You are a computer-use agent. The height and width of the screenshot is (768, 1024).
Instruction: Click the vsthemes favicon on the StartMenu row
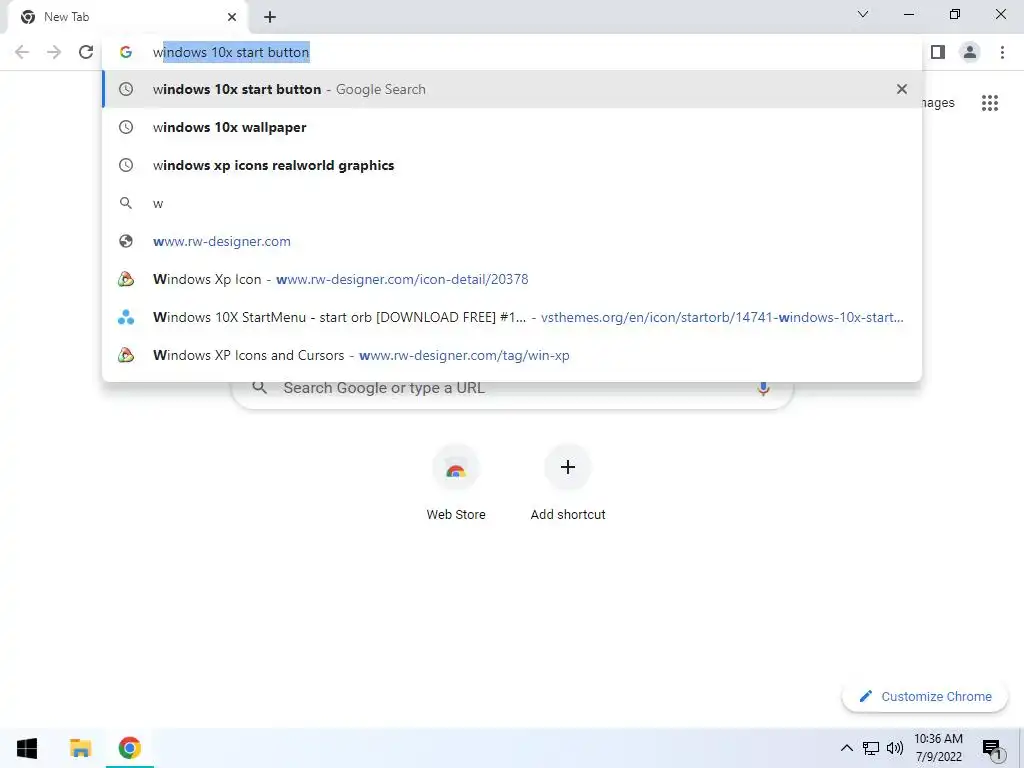tap(126, 317)
